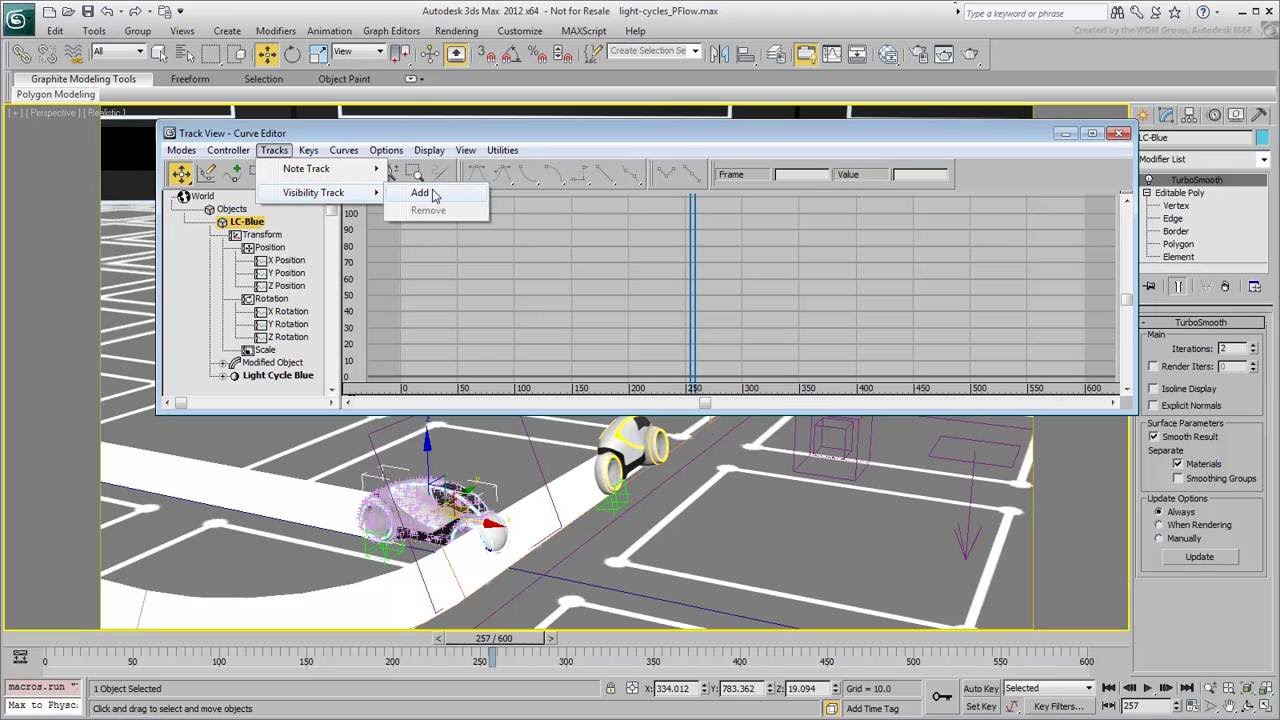Click Configure Modifier Sets icon

coord(1255,287)
